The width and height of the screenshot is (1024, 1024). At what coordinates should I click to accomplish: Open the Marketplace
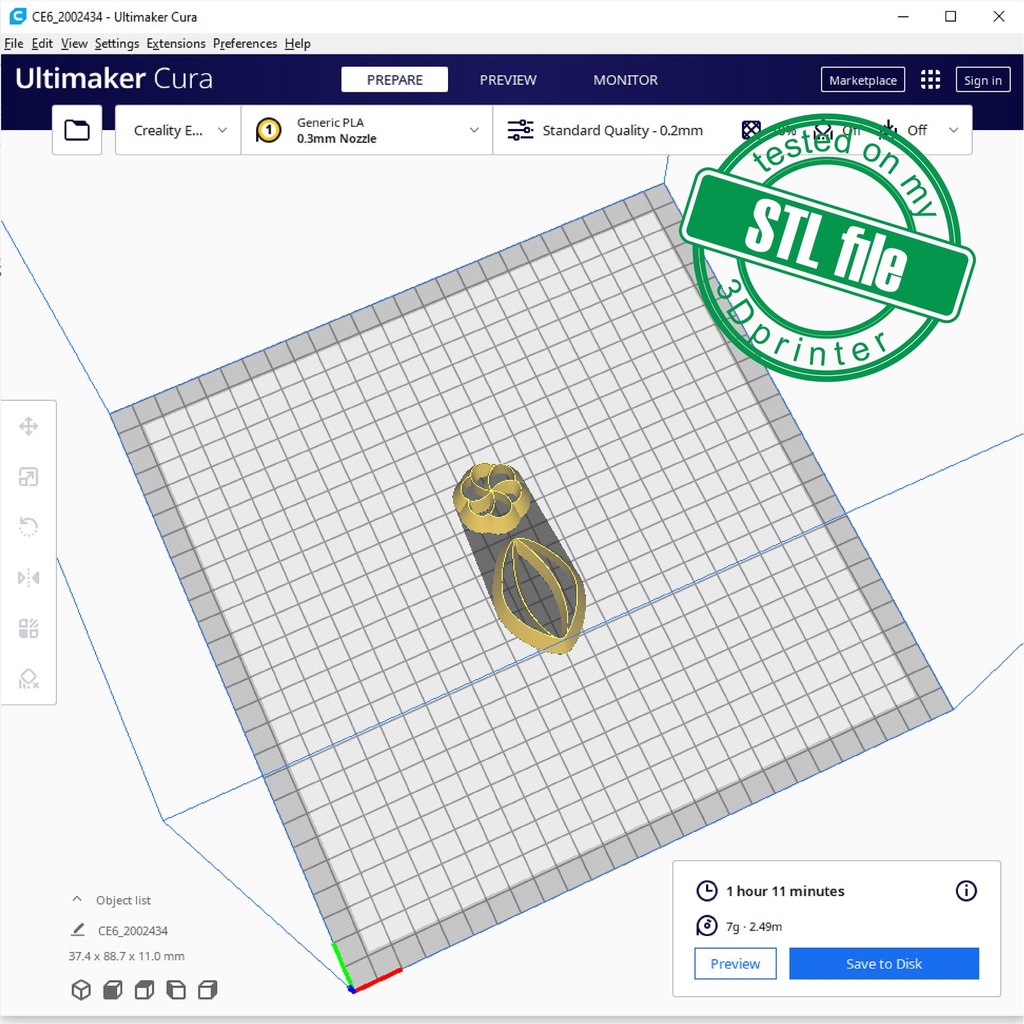(x=863, y=80)
